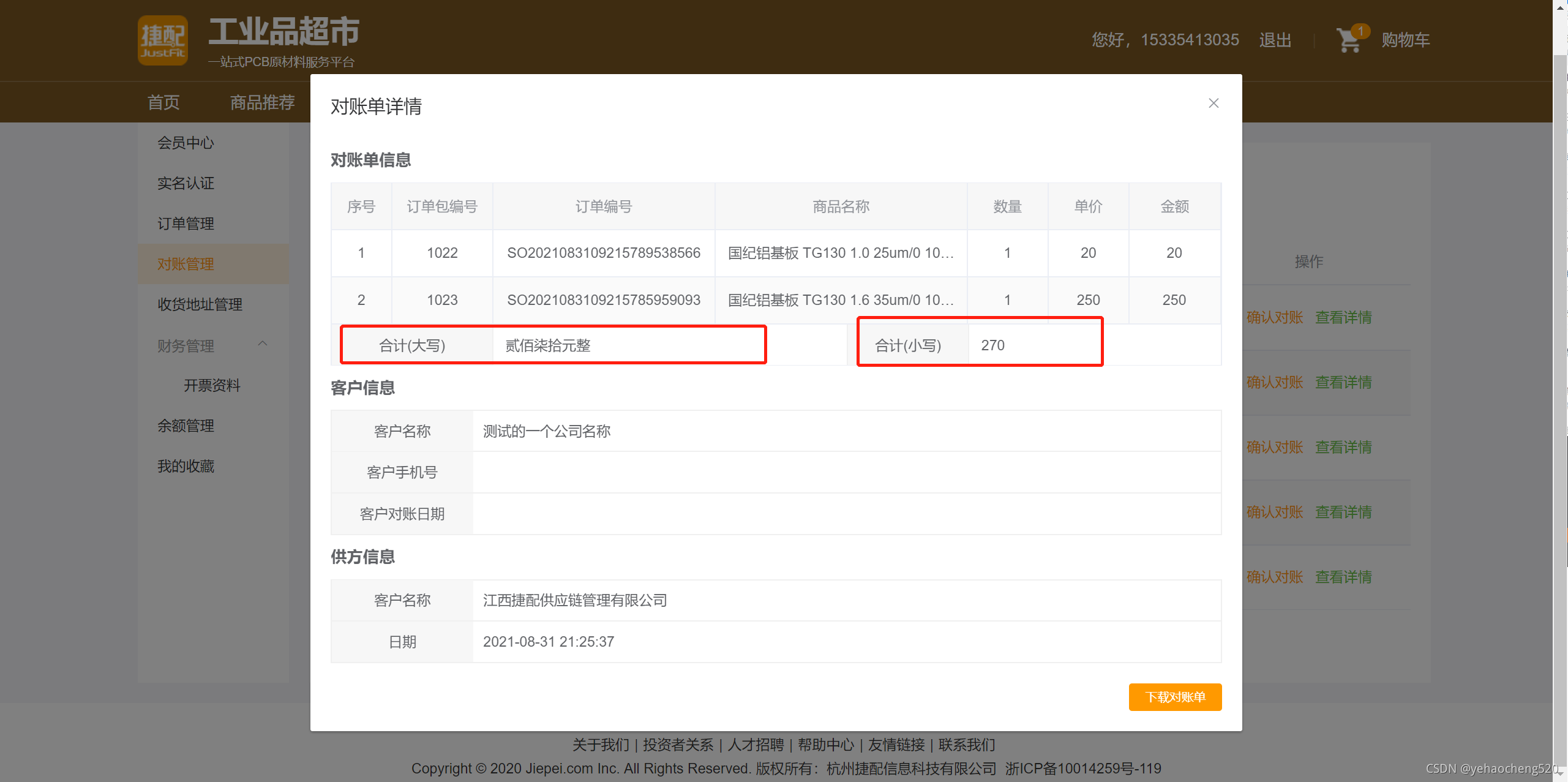1568x782 pixels.
Task: Click the 捷配 JustFit logo icon
Action: [162, 40]
